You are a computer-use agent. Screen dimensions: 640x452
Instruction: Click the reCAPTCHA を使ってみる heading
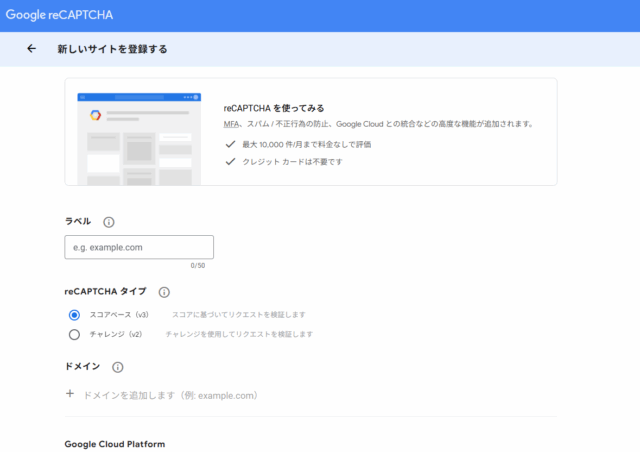tap(274, 108)
